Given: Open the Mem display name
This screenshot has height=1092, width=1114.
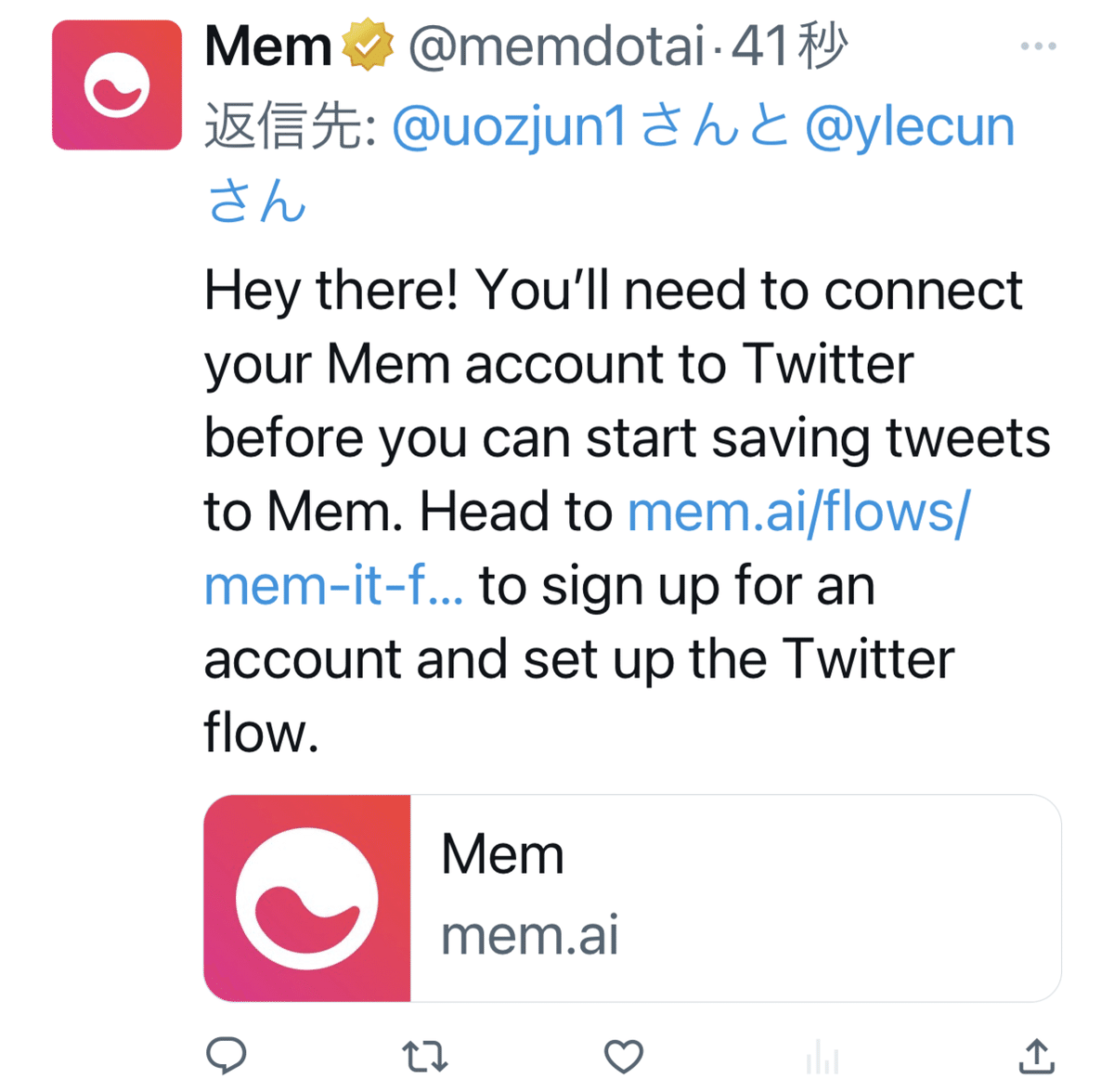Looking at the screenshot, I should tap(268, 47).
